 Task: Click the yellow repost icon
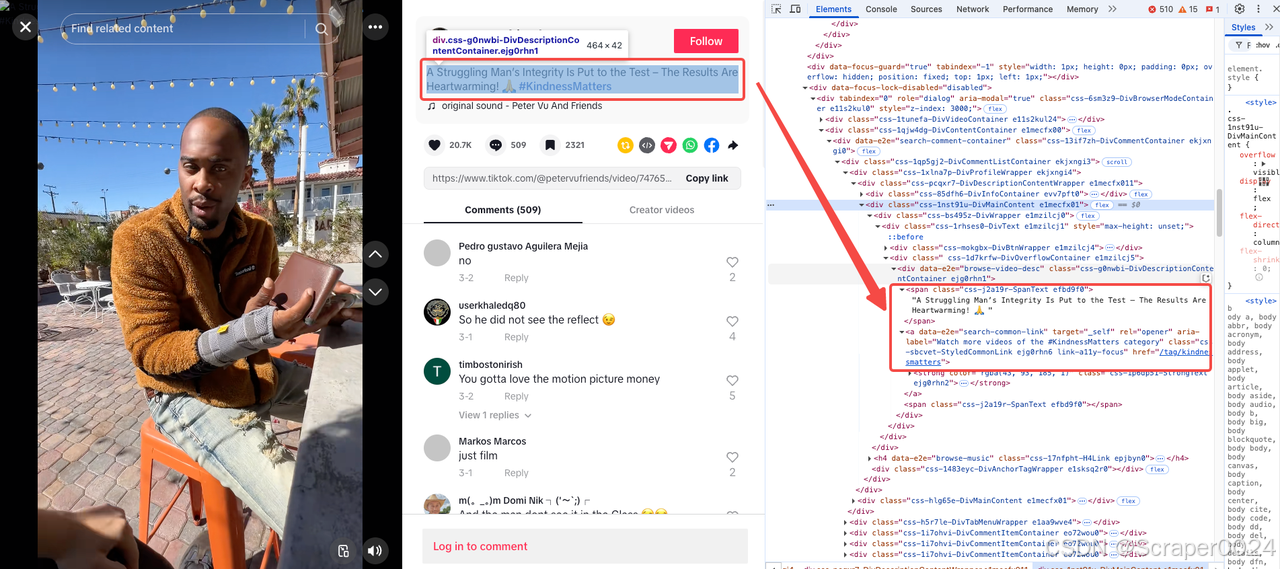pos(625,145)
